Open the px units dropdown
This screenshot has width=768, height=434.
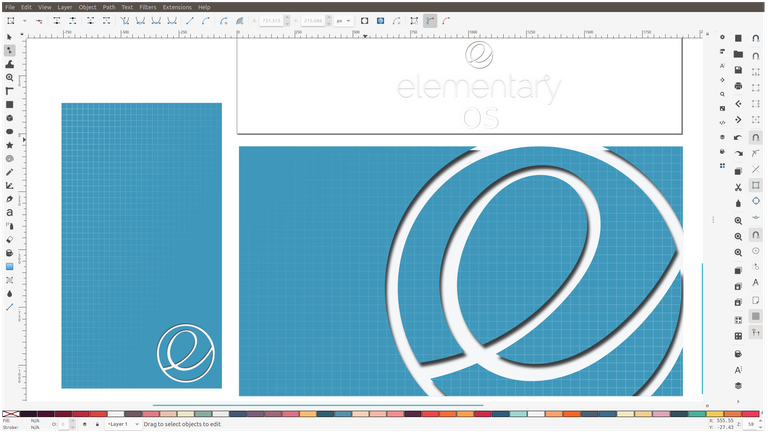point(343,21)
